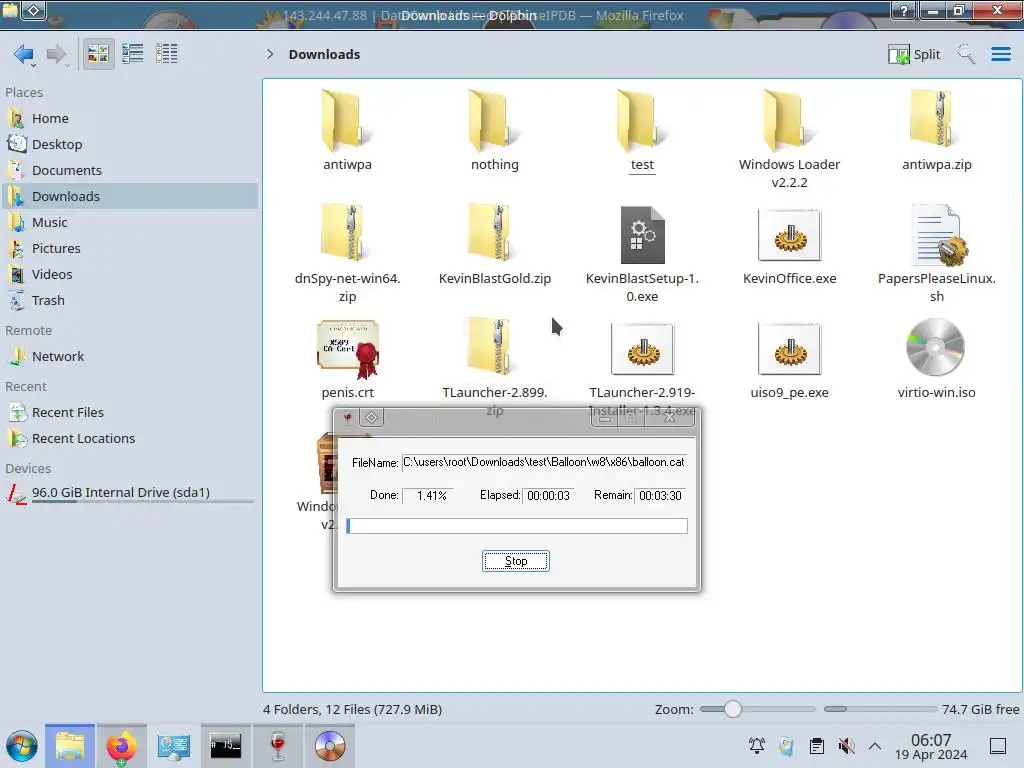
Task: Open the disc application taskbar icon
Action: [330, 746]
